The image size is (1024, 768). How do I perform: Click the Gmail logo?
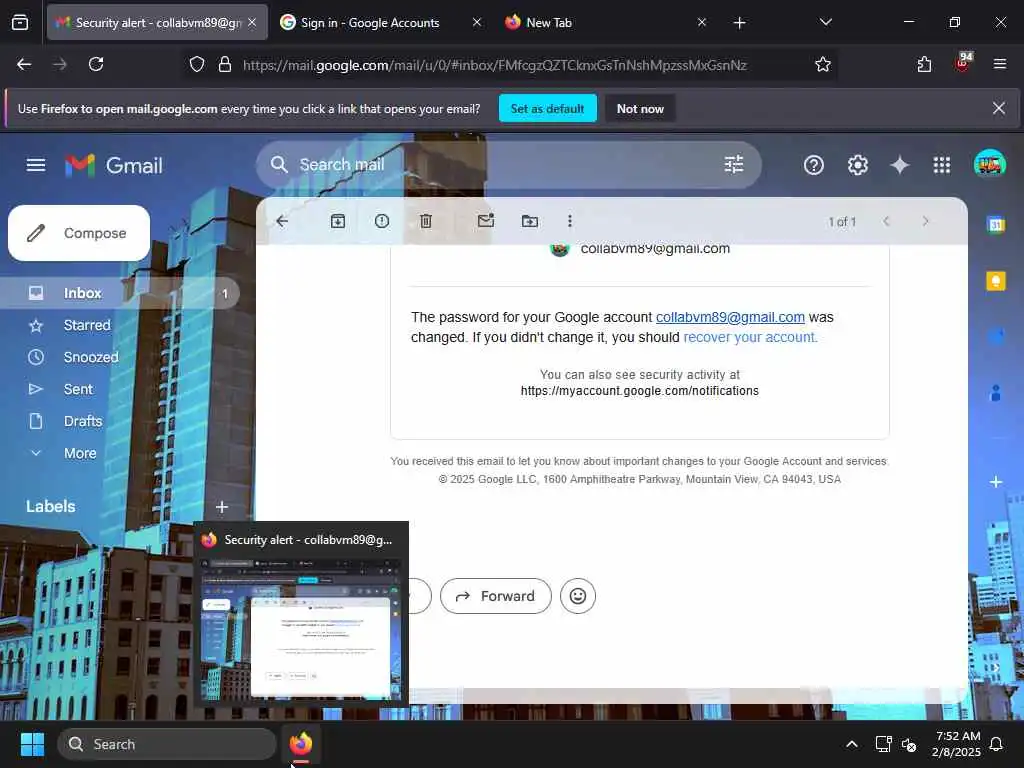(x=114, y=165)
